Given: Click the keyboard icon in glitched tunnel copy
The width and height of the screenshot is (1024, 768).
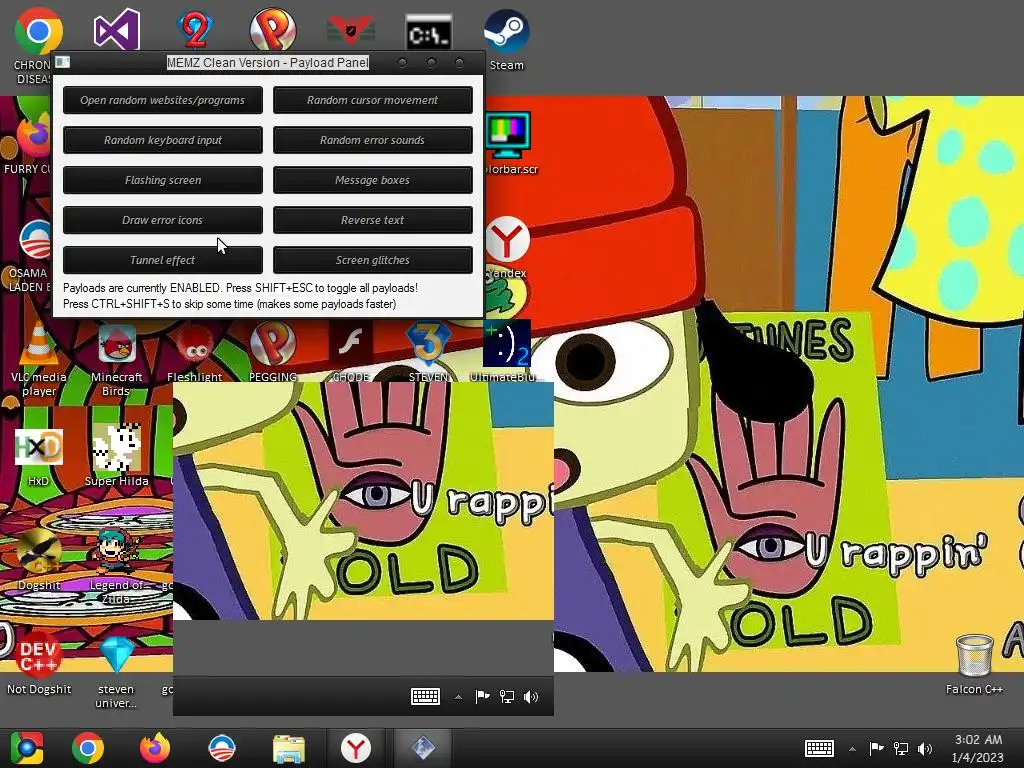Looking at the screenshot, I should tap(425, 696).
